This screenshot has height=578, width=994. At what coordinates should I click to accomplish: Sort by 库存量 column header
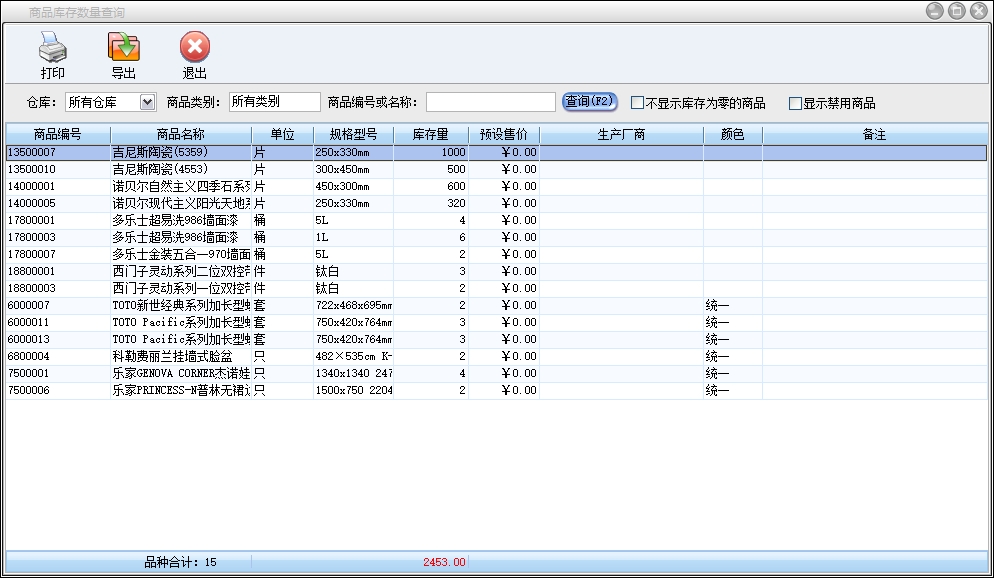pos(430,134)
